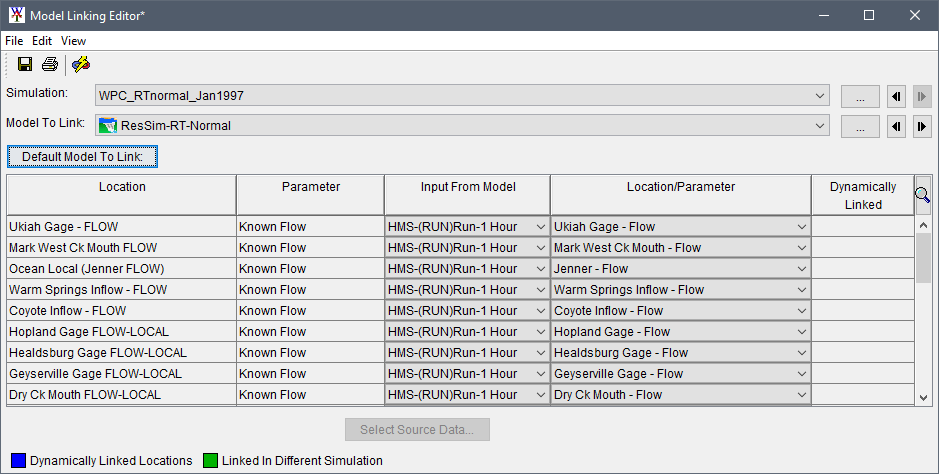Viewport: 939px width, 474px height.
Task: Open Coyote Inflow - Flow parameter dropdown
Action: (x=801, y=311)
